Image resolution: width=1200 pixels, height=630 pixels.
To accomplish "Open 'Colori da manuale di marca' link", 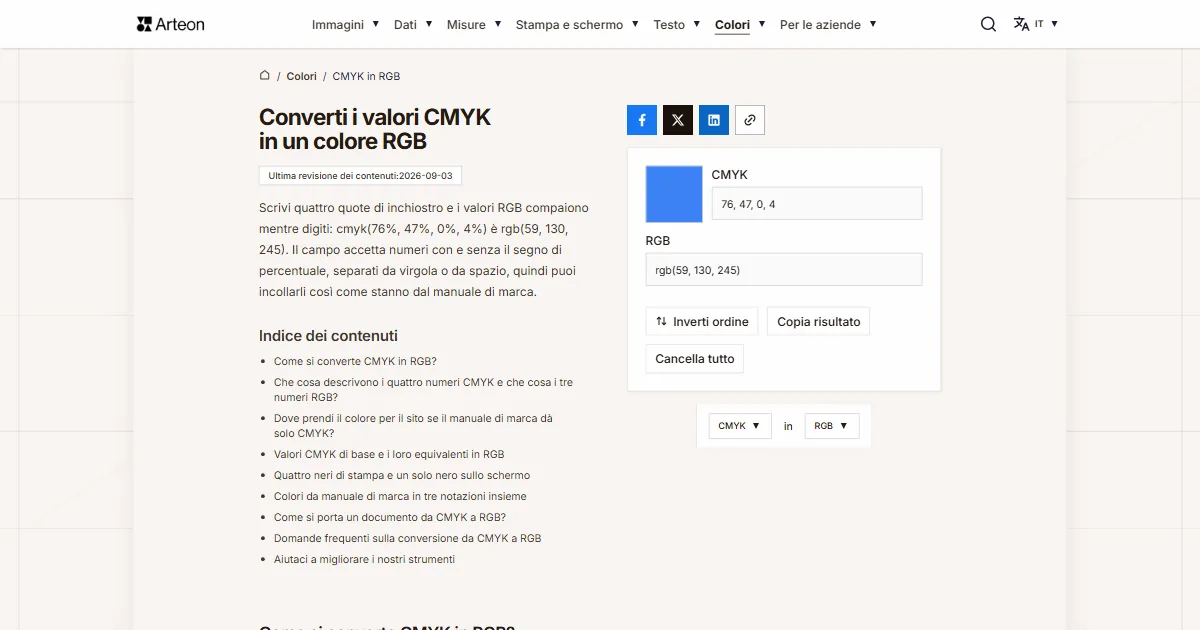I will [400, 496].
